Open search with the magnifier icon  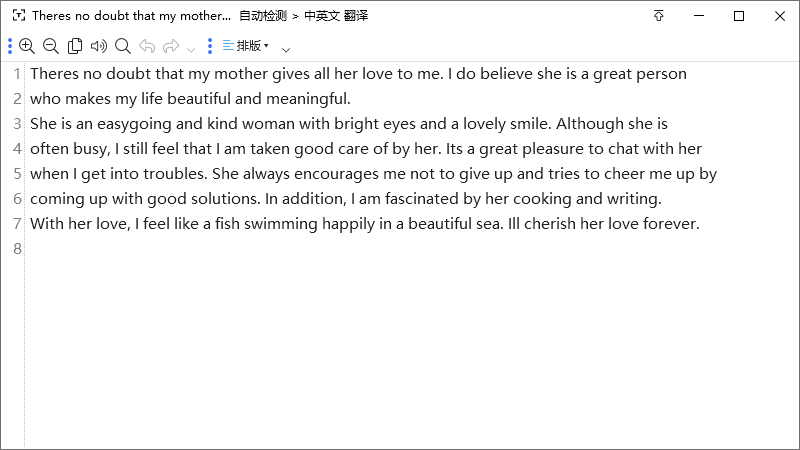point(123,46)
